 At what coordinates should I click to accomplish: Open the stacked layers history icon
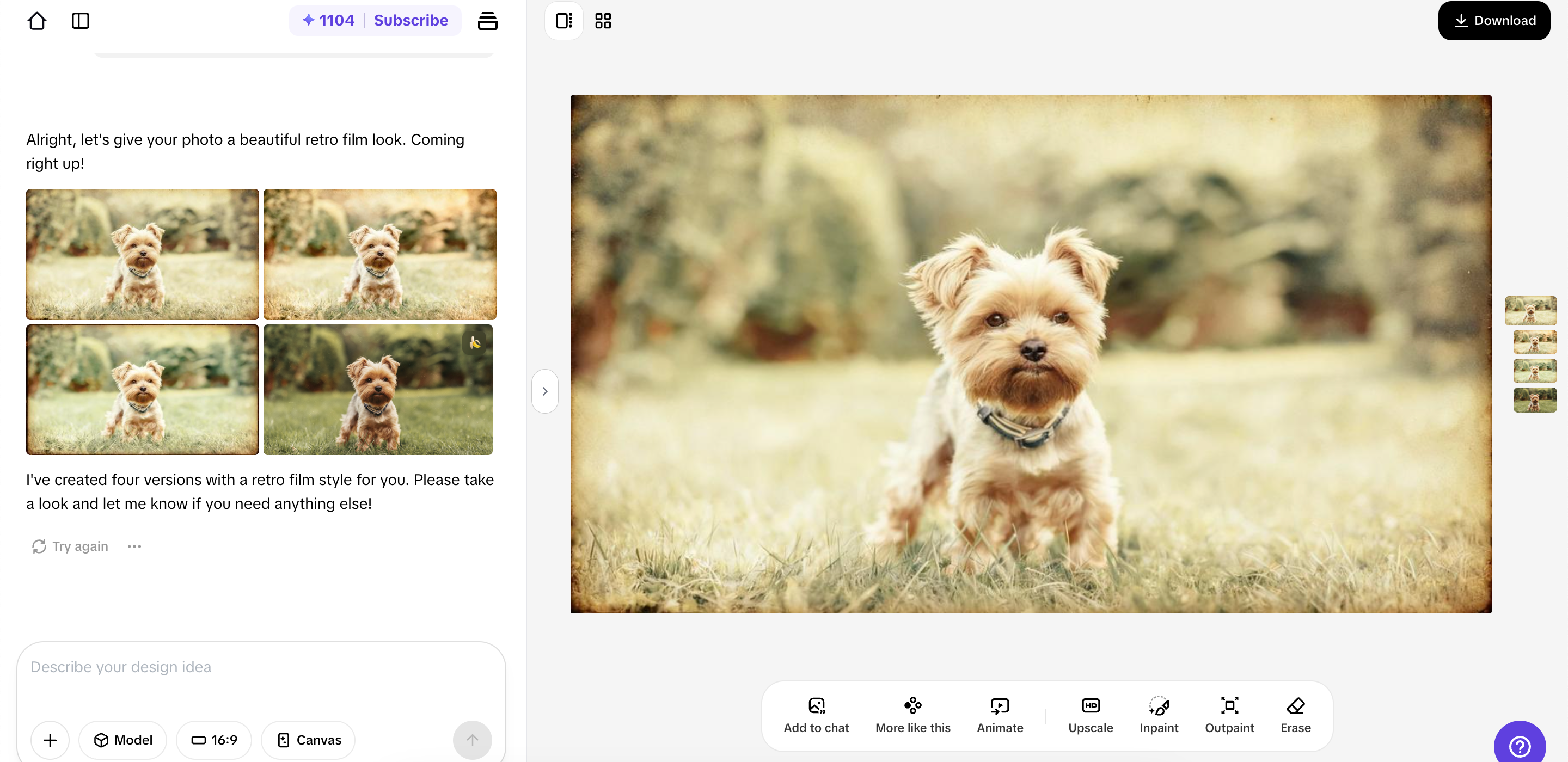488,21
